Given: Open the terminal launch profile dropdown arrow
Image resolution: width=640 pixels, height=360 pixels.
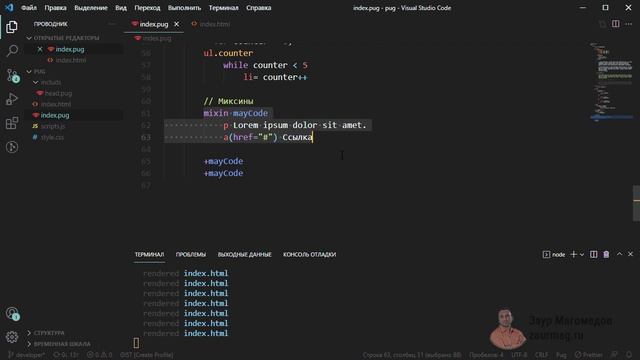Looking at the screenshot, I should (x=582, y=254).
